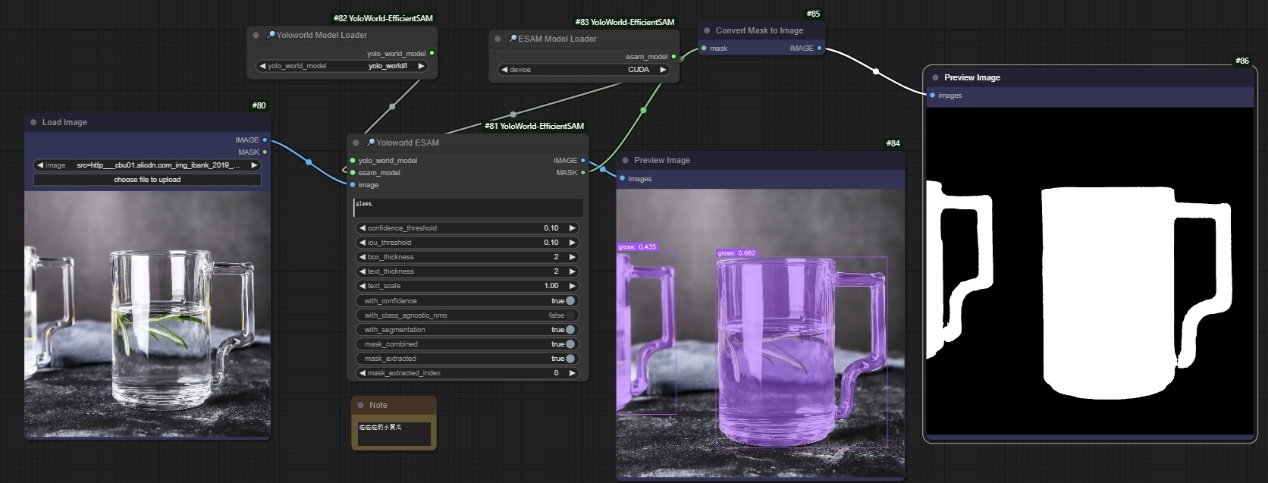Screen dimensions: 1268x483
Task: Click the yolo_world_model output port on Yoloworld Model Loader
Action: 431,53
